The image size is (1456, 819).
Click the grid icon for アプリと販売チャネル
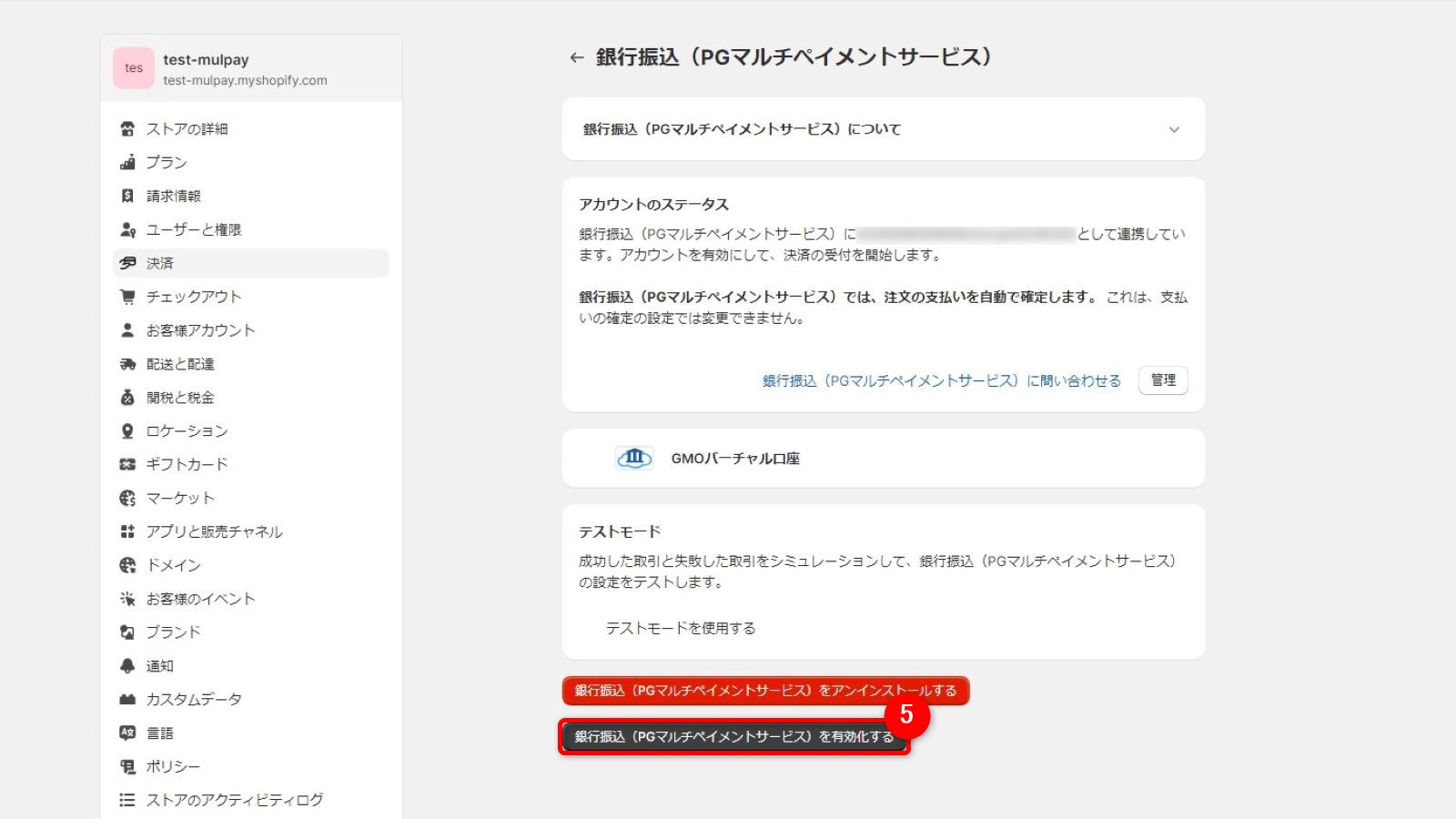tap(128, 531)
